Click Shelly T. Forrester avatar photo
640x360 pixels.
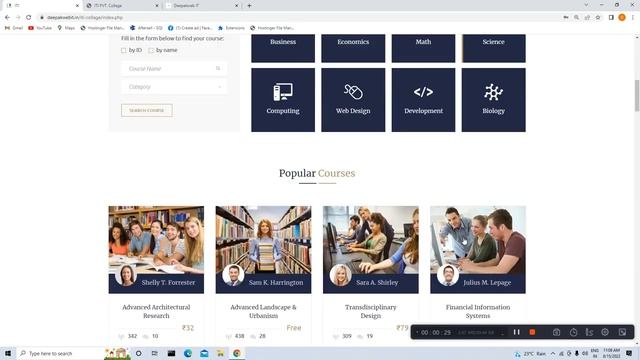click(x=126, y=275)
